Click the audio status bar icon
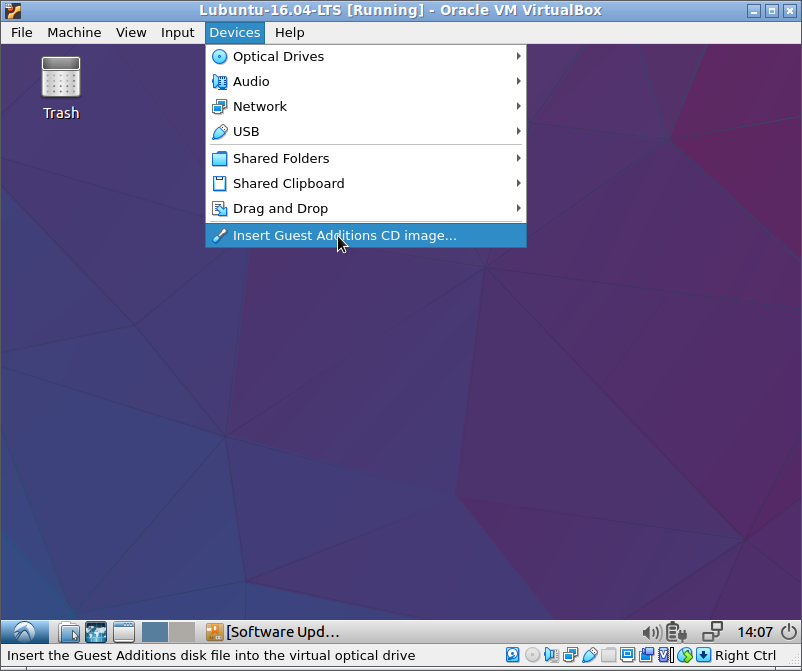 (551, 655)
